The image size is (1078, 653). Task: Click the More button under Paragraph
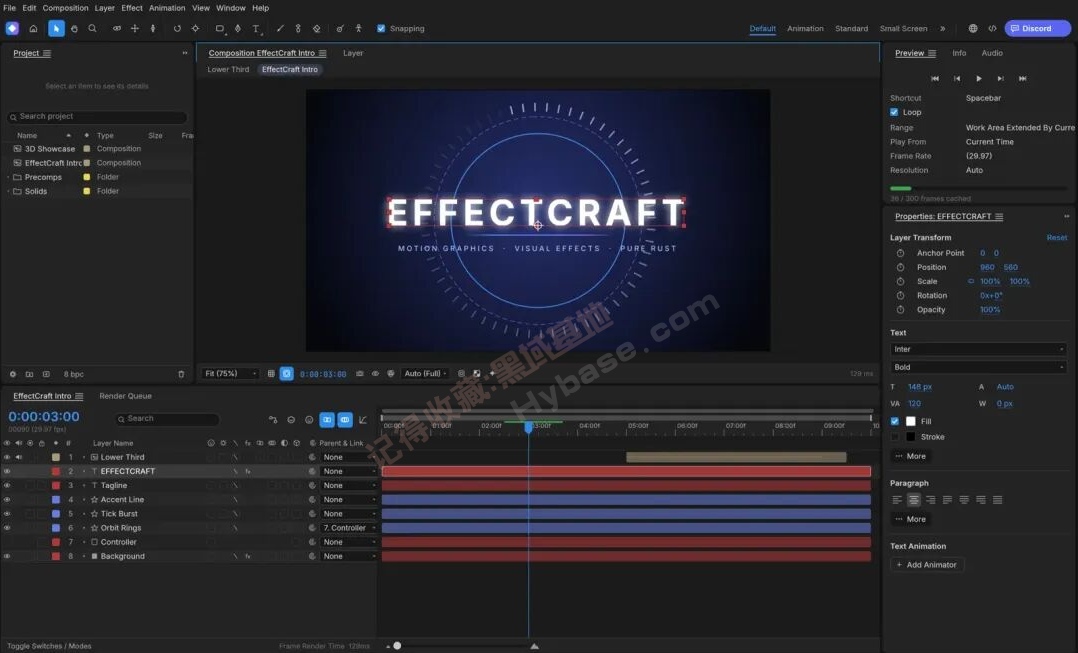point(910,520)
